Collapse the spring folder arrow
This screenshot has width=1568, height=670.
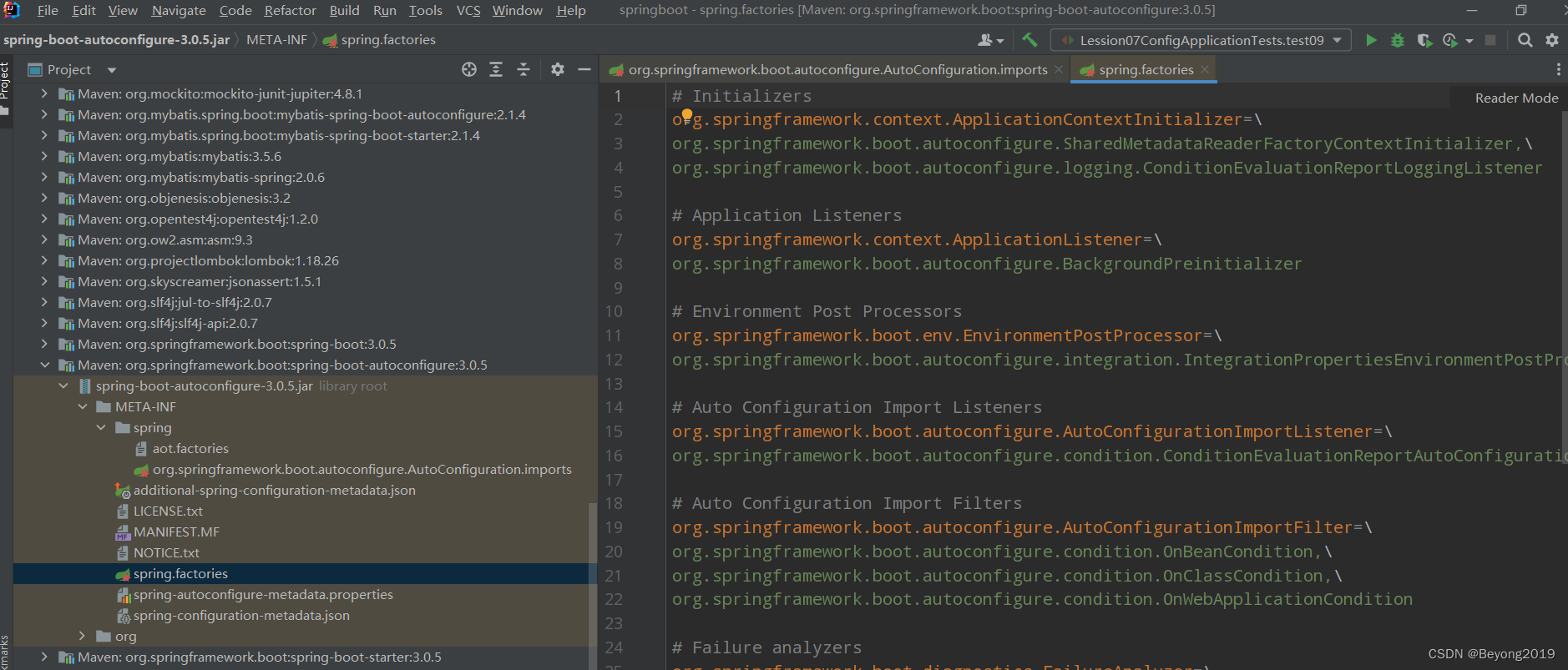pyautogui.click(x=101, y=428)
